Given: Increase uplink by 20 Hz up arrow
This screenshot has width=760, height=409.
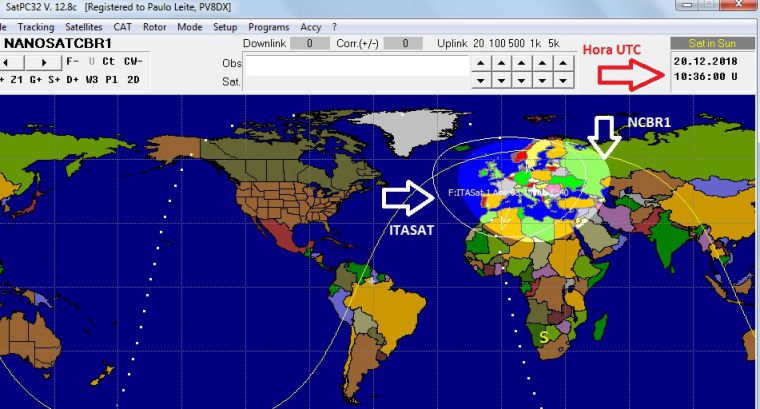Looking at the screenshot, I should [481, 63].
